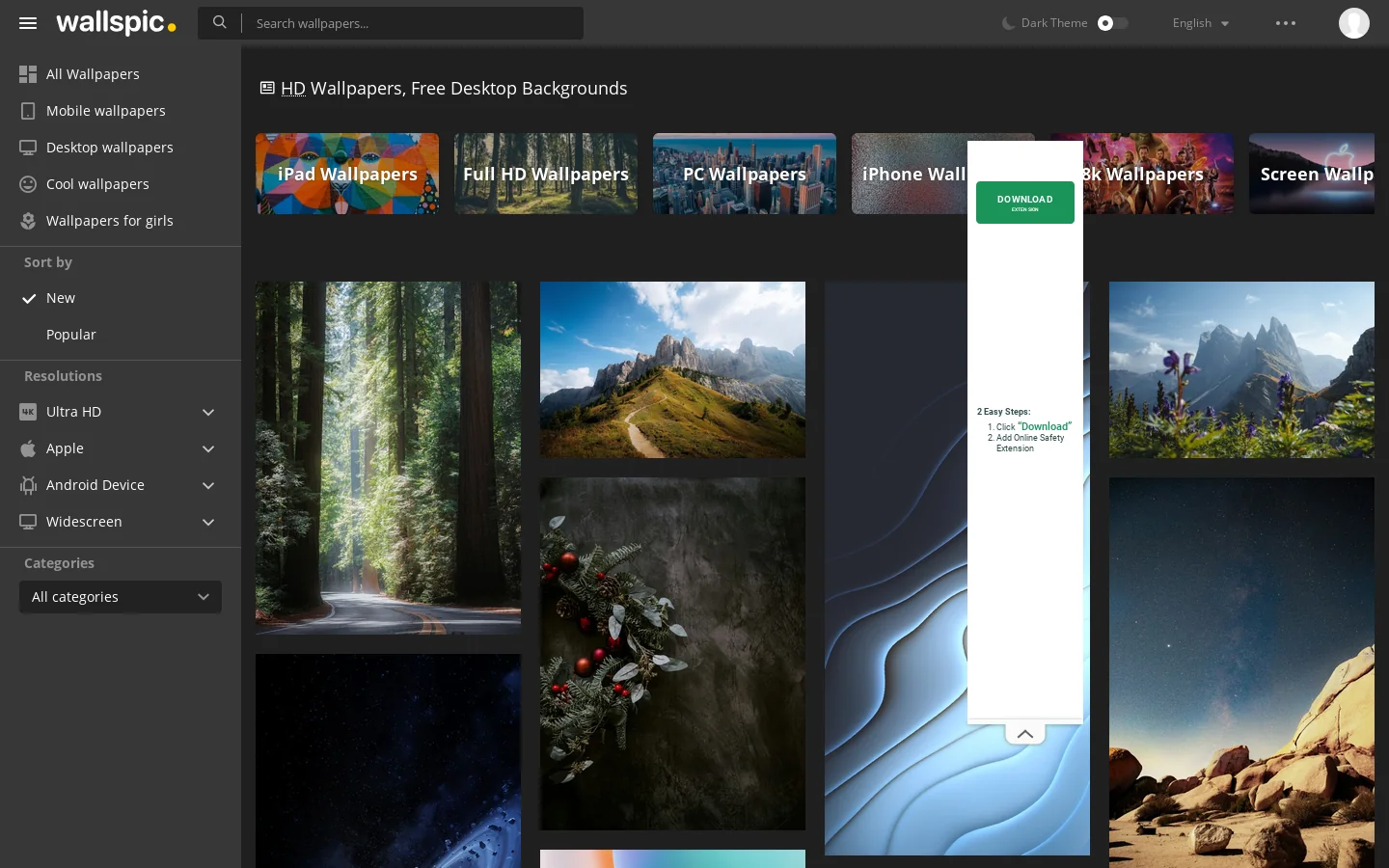Viewport: 1389px width, 868px height.
Task: Open the Screen Wallpapers category tile
Action: point(1312,174)
